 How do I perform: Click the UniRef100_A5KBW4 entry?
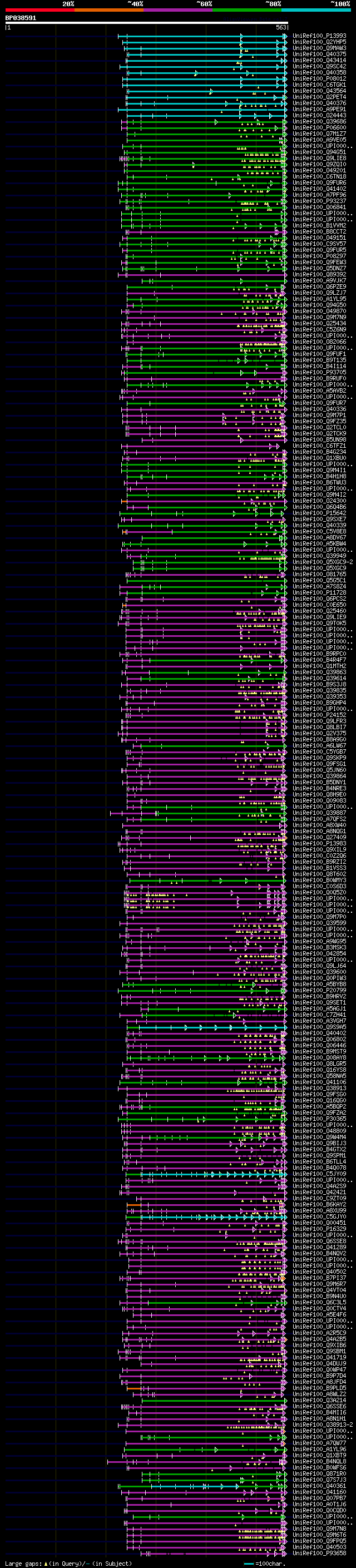pos(319,543)
